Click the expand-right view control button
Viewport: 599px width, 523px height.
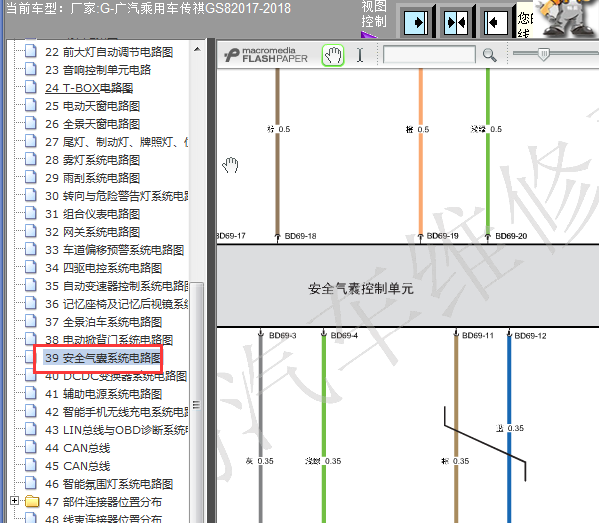[x=416, y=23]
